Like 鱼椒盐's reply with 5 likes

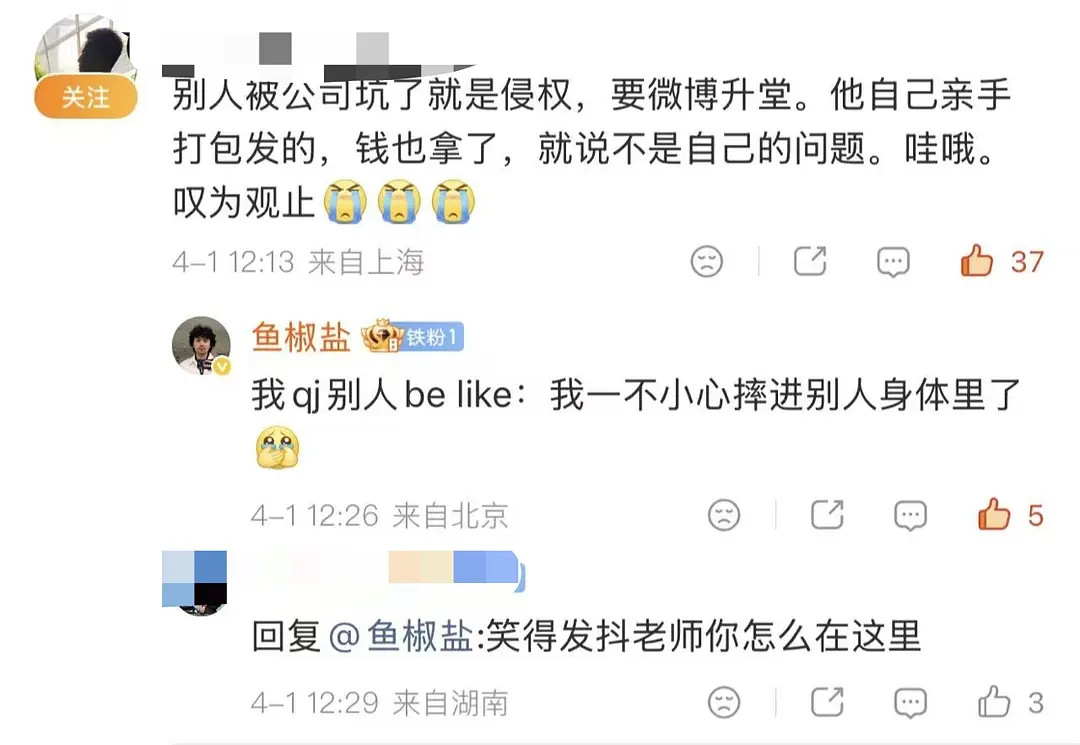pos(993,513)
